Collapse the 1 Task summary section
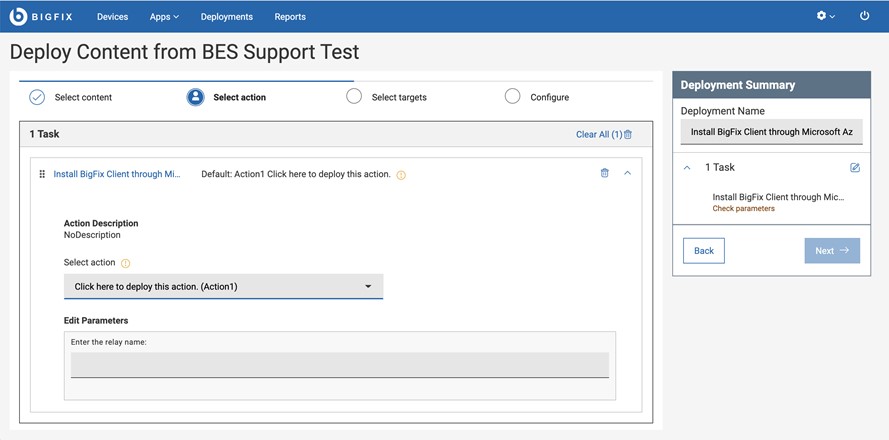This screenshot has height=440, width=889. (687, 168)
